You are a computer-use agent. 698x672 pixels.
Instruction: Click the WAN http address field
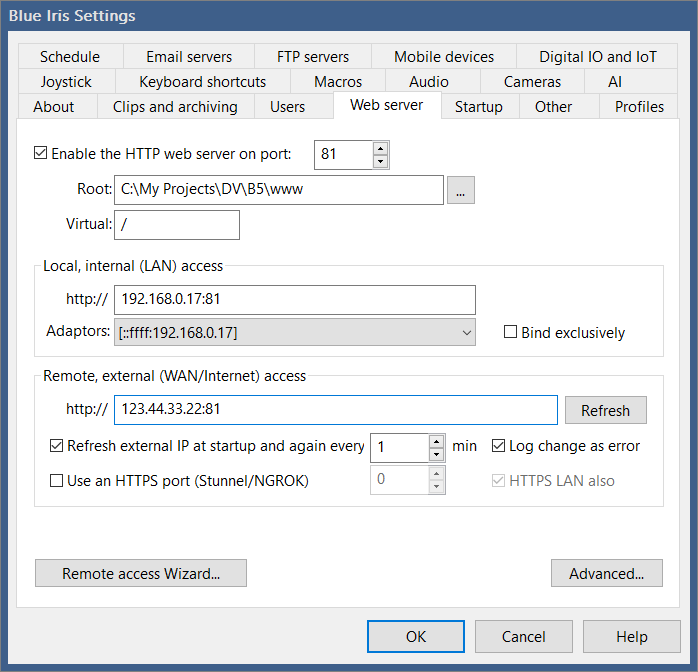[336, 409]
